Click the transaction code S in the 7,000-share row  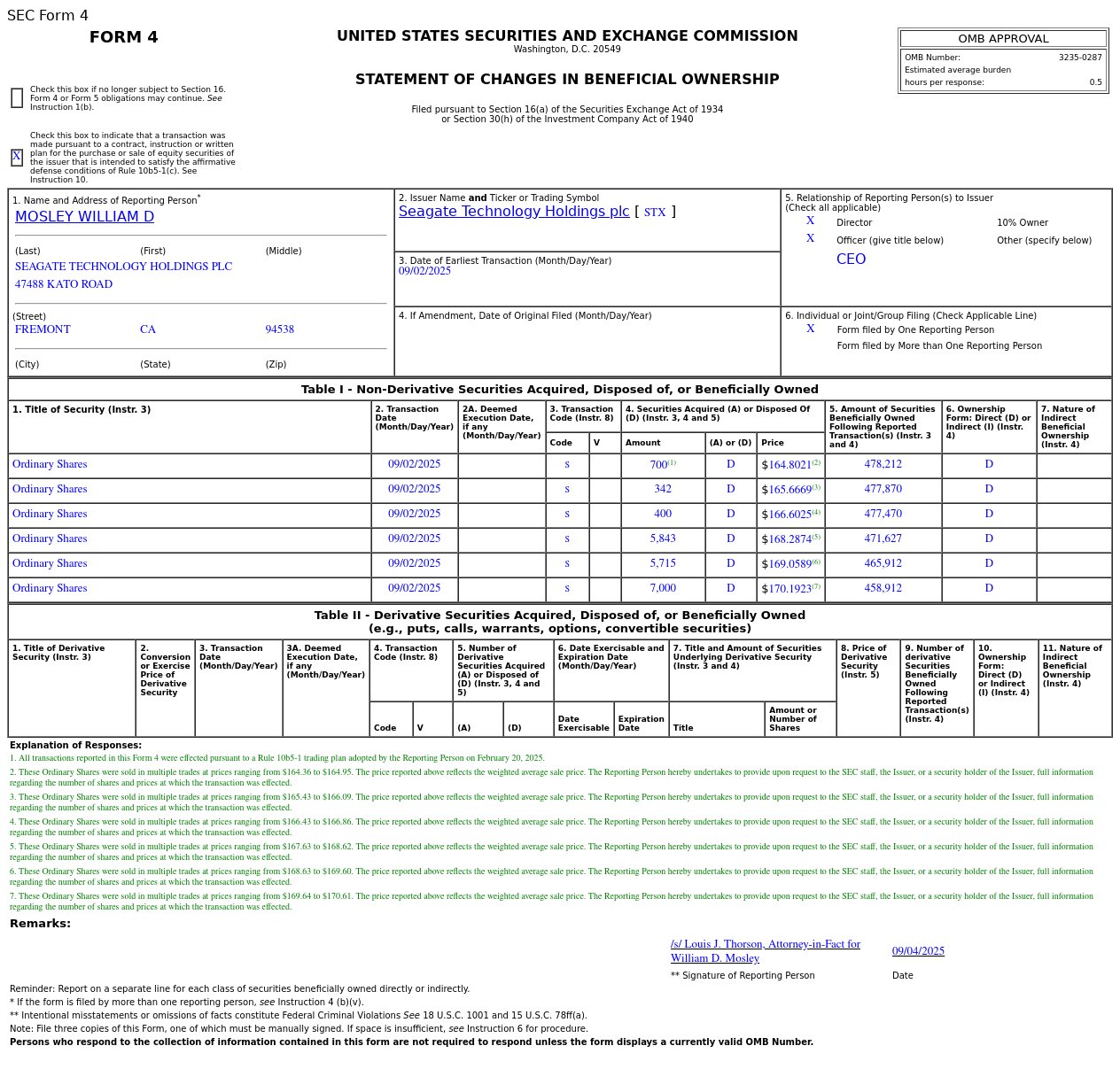[x=567, y=588]
